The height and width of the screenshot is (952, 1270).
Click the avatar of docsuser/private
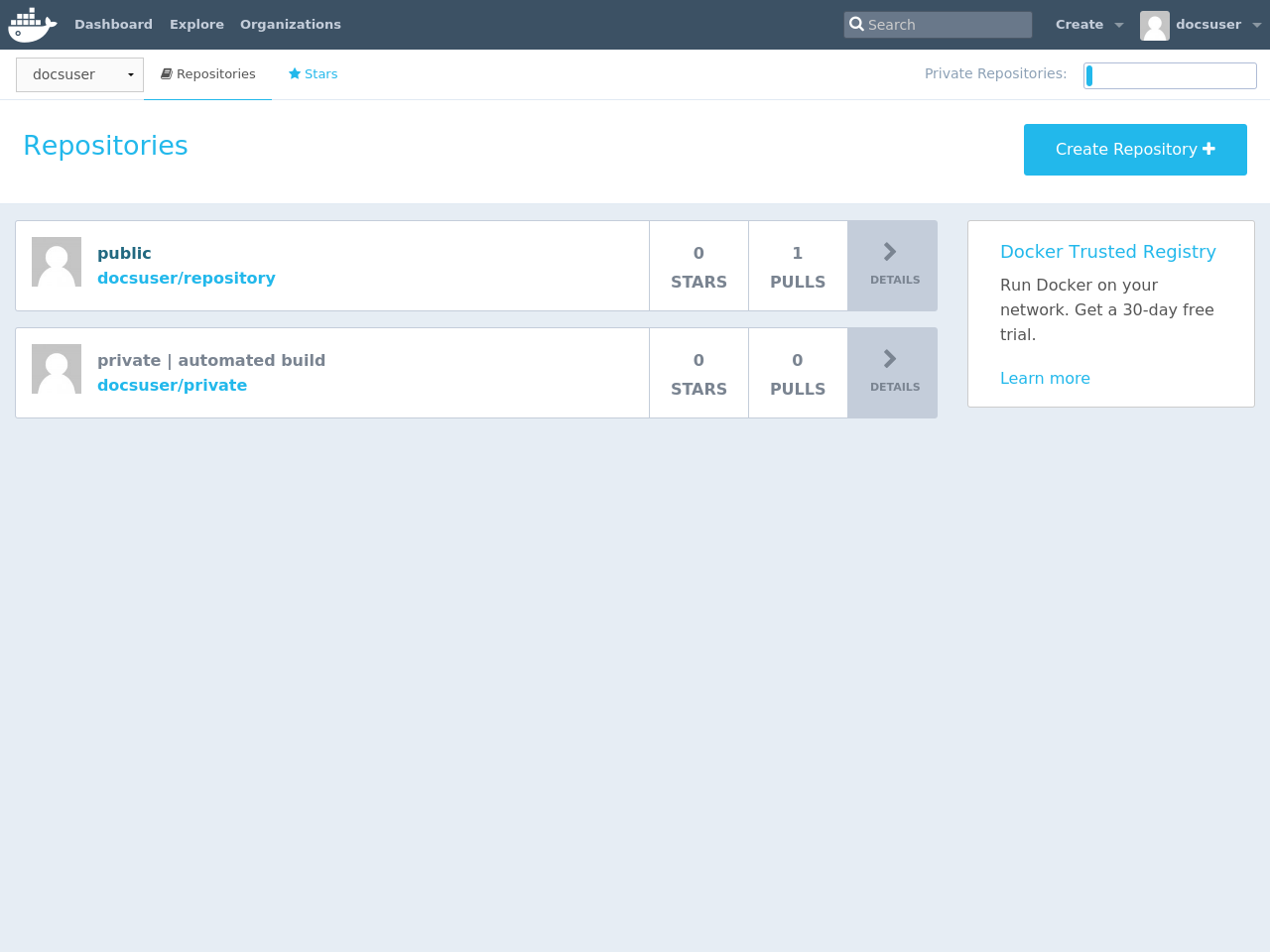point(57,369)
